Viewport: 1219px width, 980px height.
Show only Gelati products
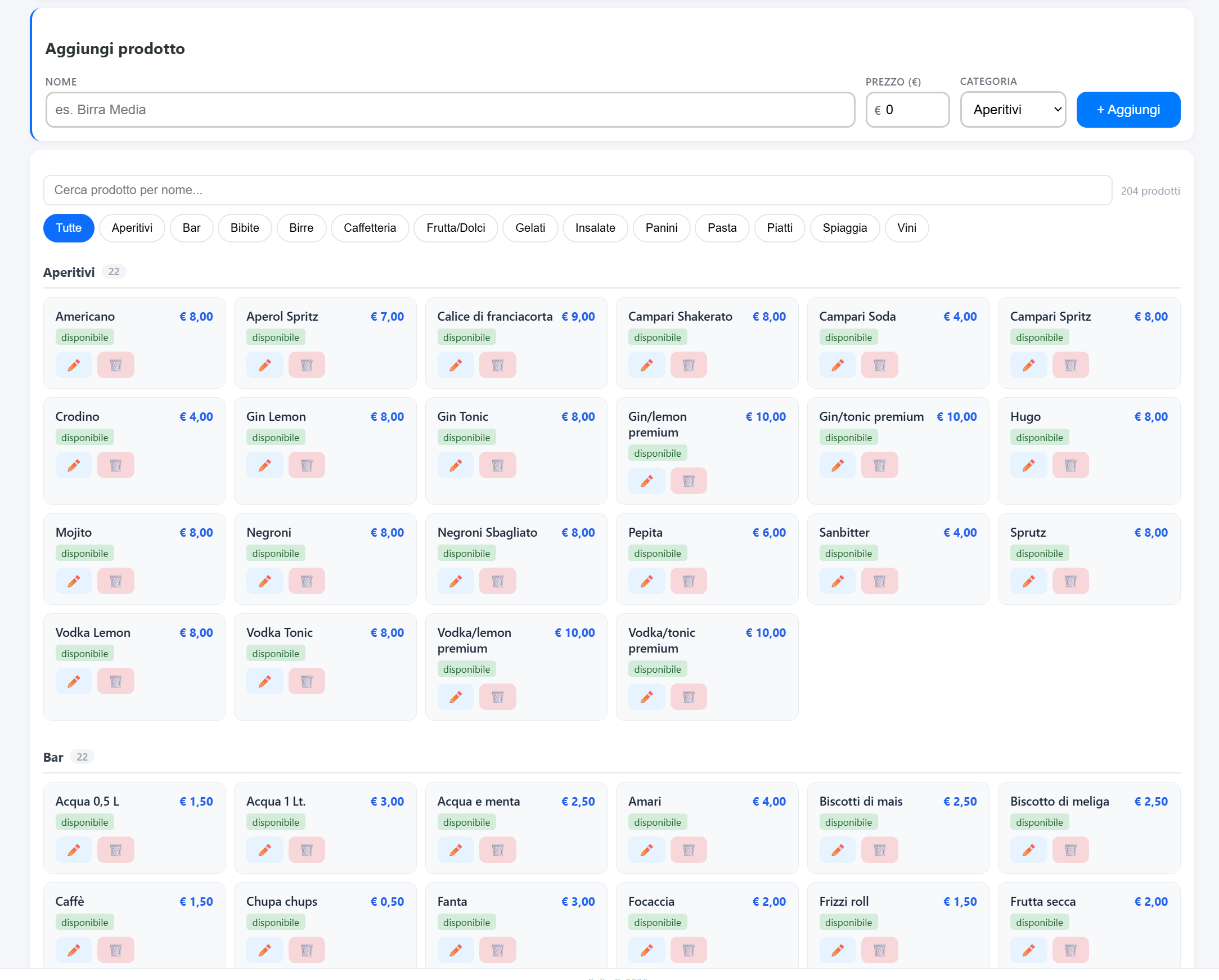[x=530, y=228]
